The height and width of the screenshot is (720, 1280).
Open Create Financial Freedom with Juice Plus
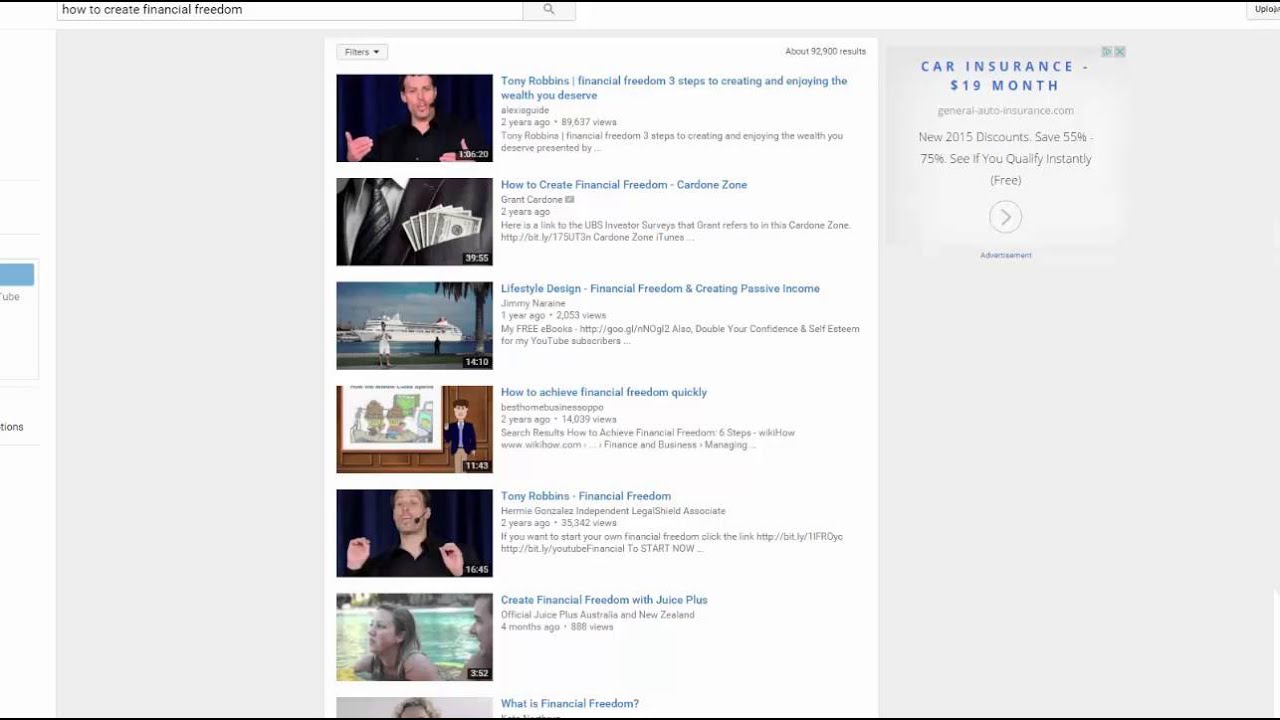point(604,601)
